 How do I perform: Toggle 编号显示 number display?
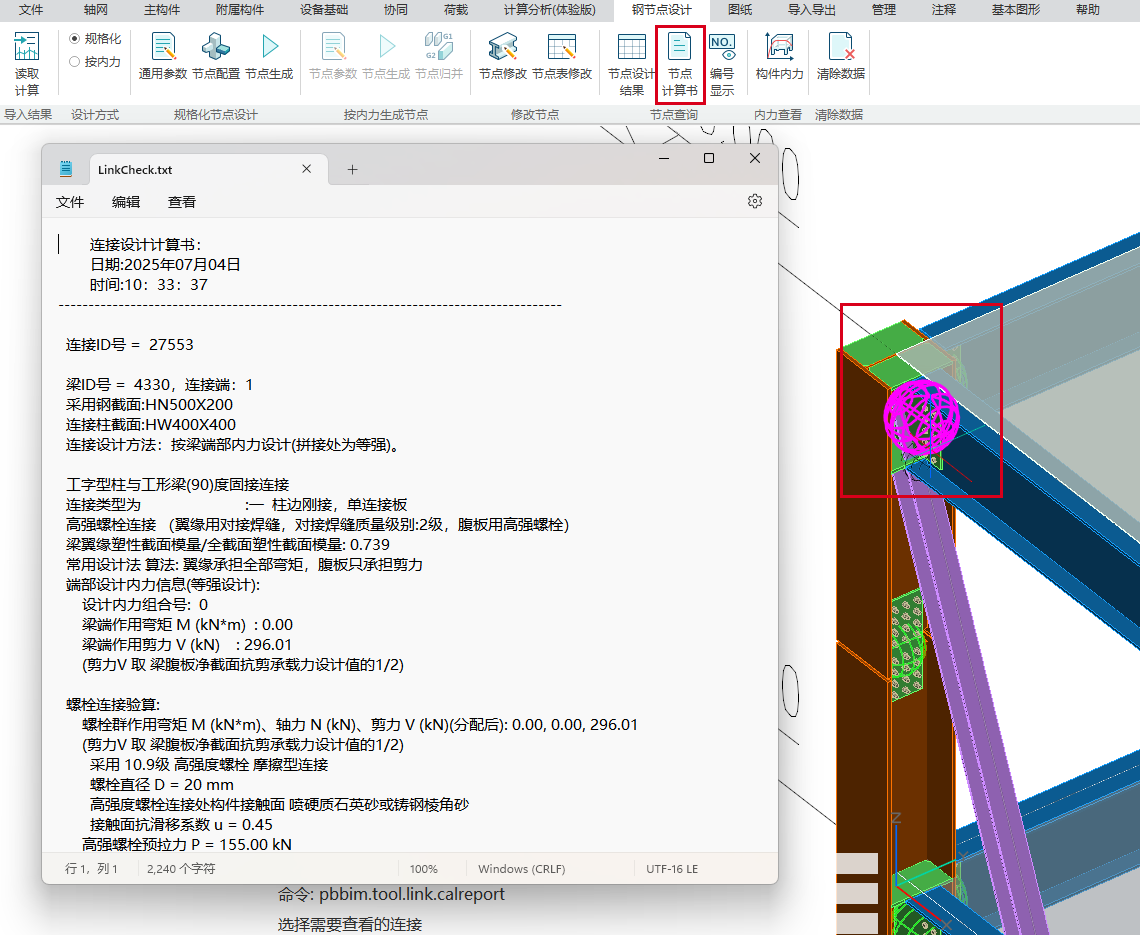click(722, 63)
